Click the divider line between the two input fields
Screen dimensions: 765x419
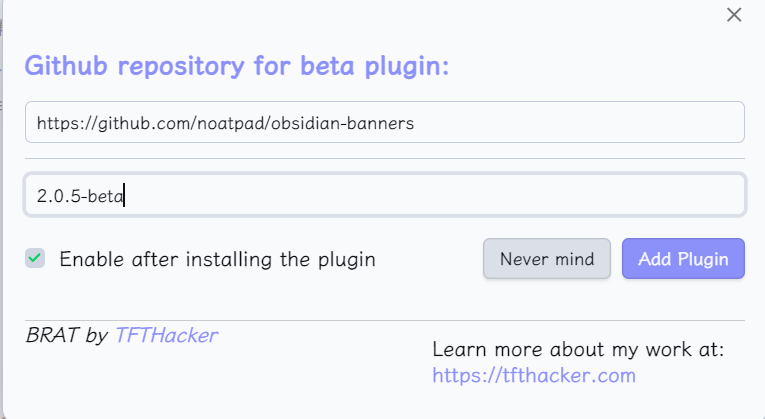tap(385, 158)
